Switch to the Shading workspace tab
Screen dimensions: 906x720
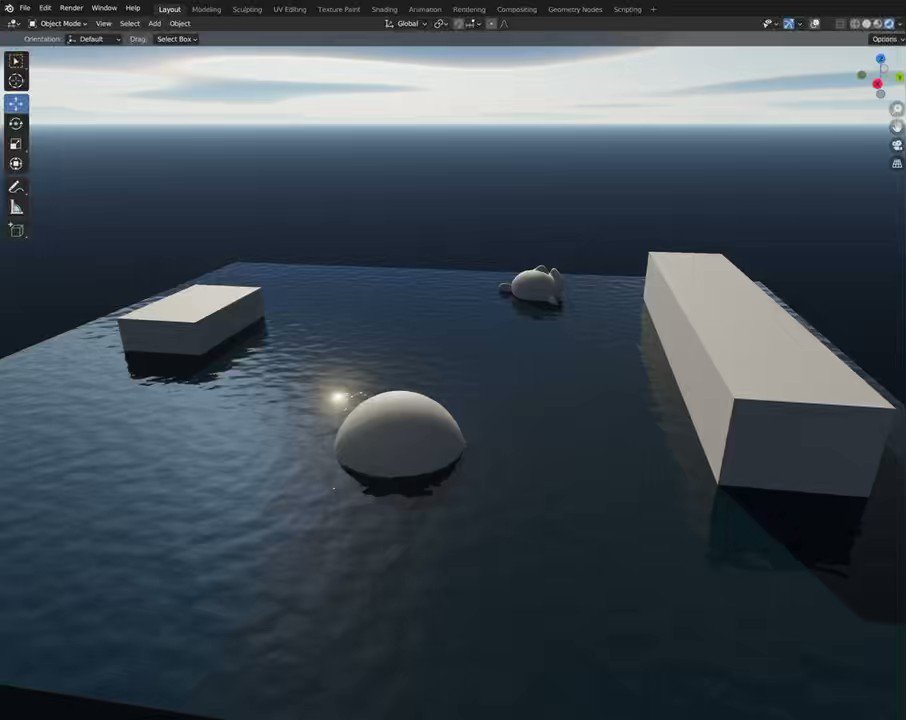pyautogui.click(x=384, y=9)
